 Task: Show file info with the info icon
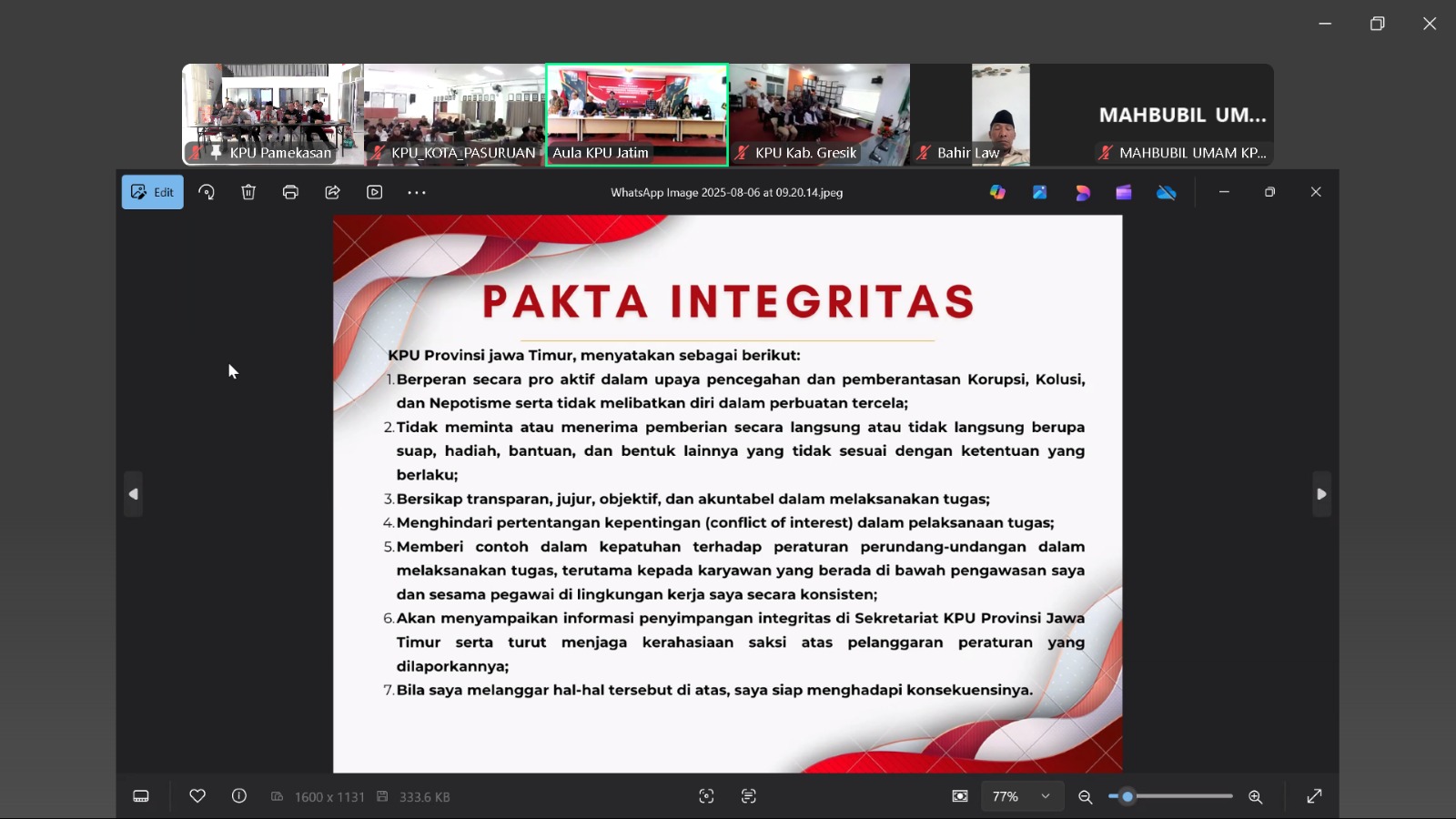[x=239, y=796]
